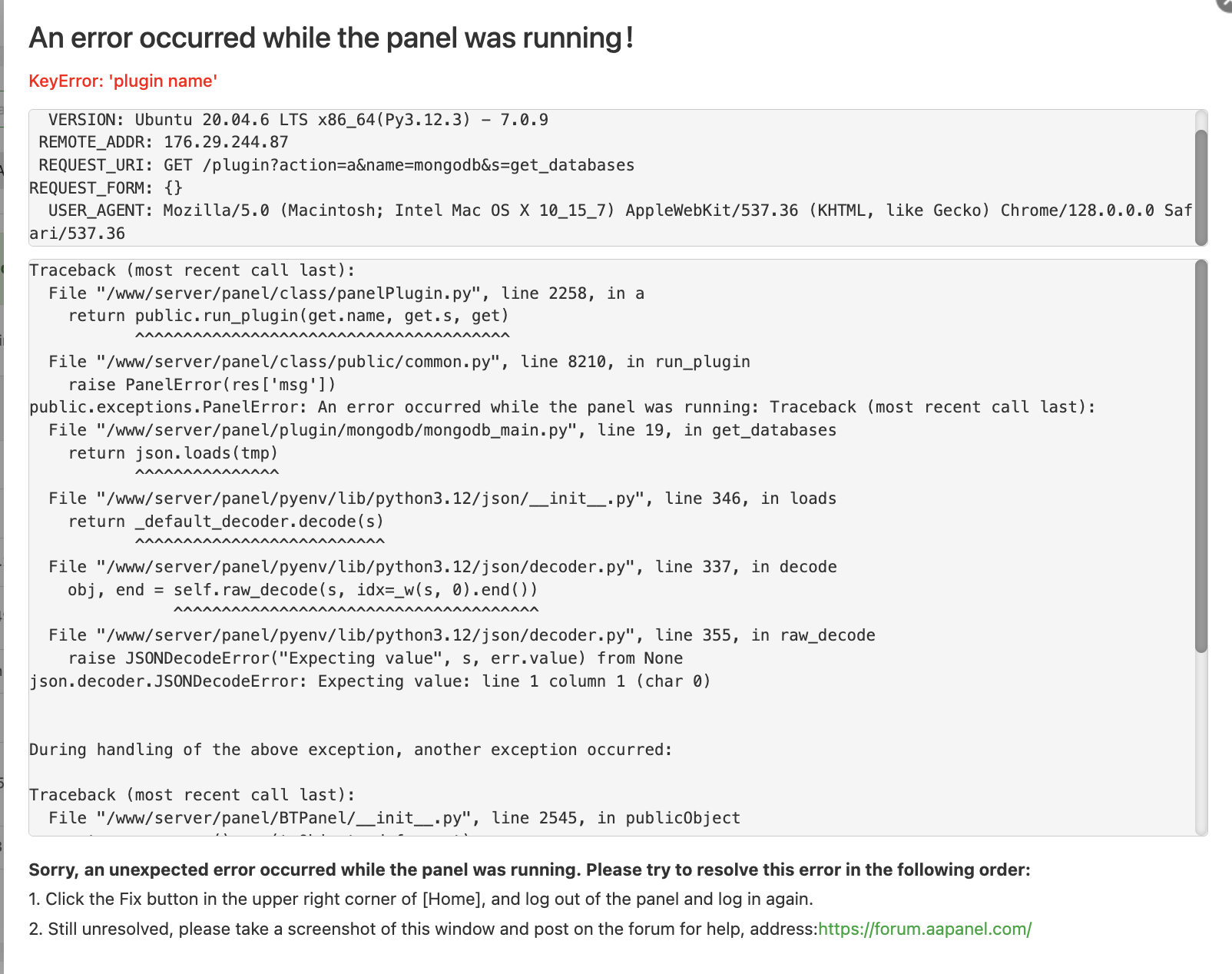Click the request info box scrollbar
This screenshot has height=974, width=1232.
coord(1201,187)
